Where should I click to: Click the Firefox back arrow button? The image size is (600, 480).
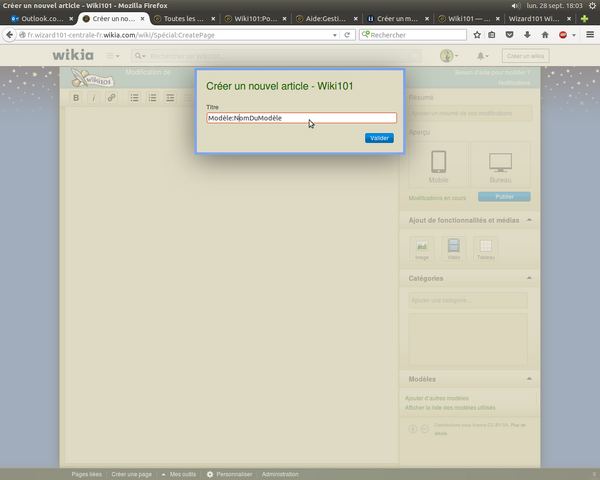(x=9, y=35)
